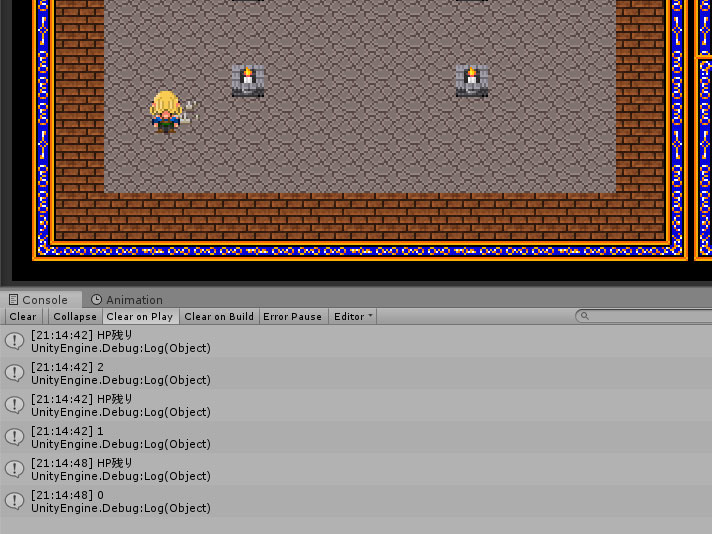Select first 21:14:42 HP残り log entry

(356, 341)
